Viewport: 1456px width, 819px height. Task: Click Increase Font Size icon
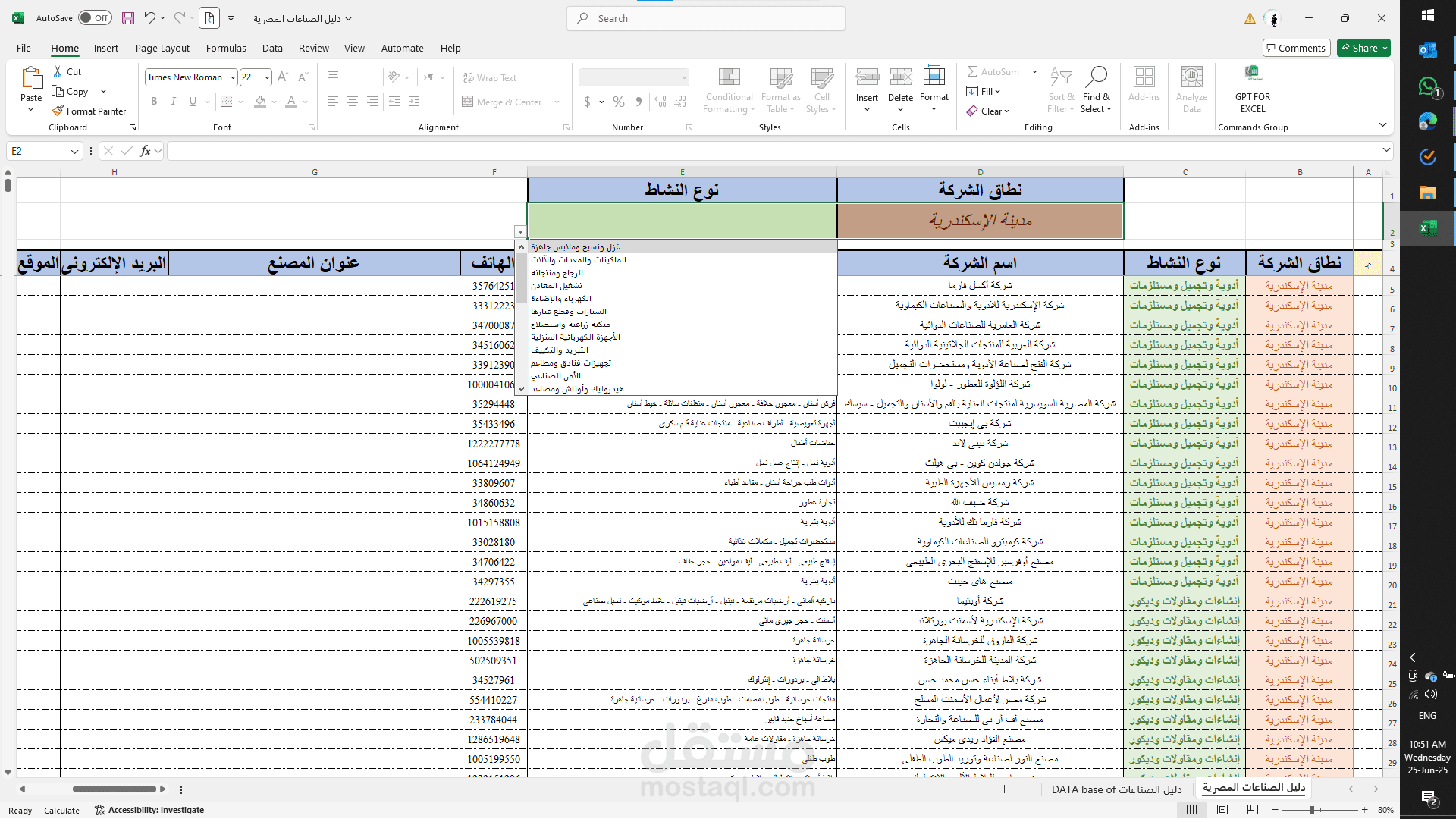[x=283, y=77]
